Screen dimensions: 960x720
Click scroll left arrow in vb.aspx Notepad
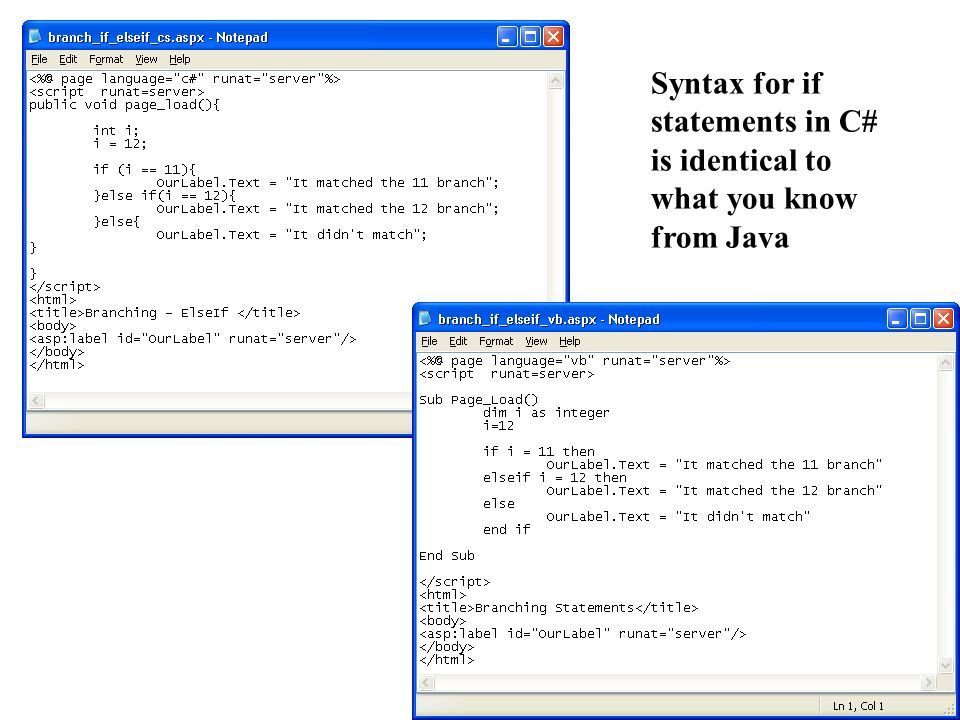tap(426, 682)
